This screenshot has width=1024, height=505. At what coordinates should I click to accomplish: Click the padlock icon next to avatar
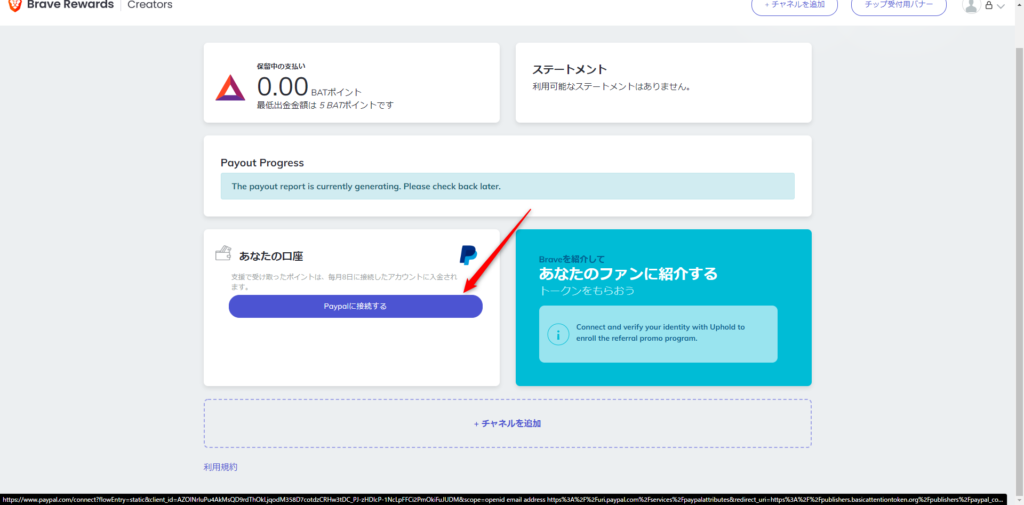[x=988, y=6]
